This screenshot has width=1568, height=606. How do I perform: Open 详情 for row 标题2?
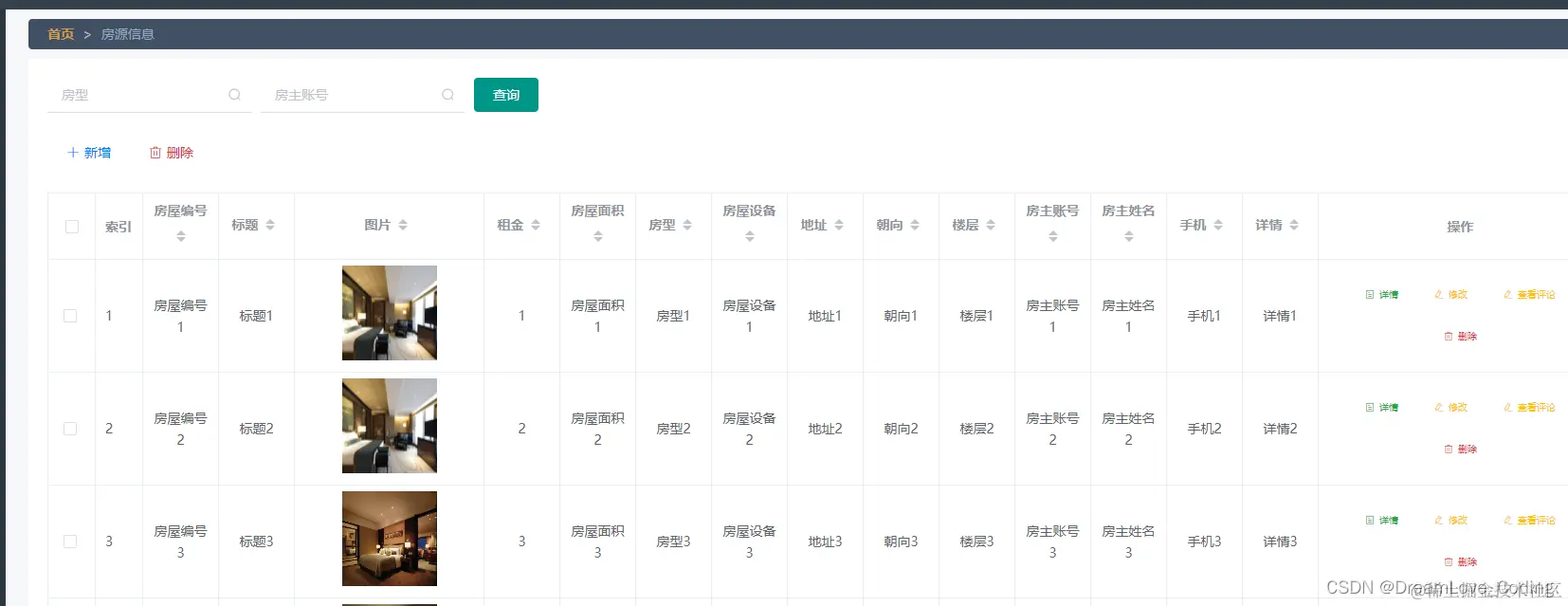1382,408
